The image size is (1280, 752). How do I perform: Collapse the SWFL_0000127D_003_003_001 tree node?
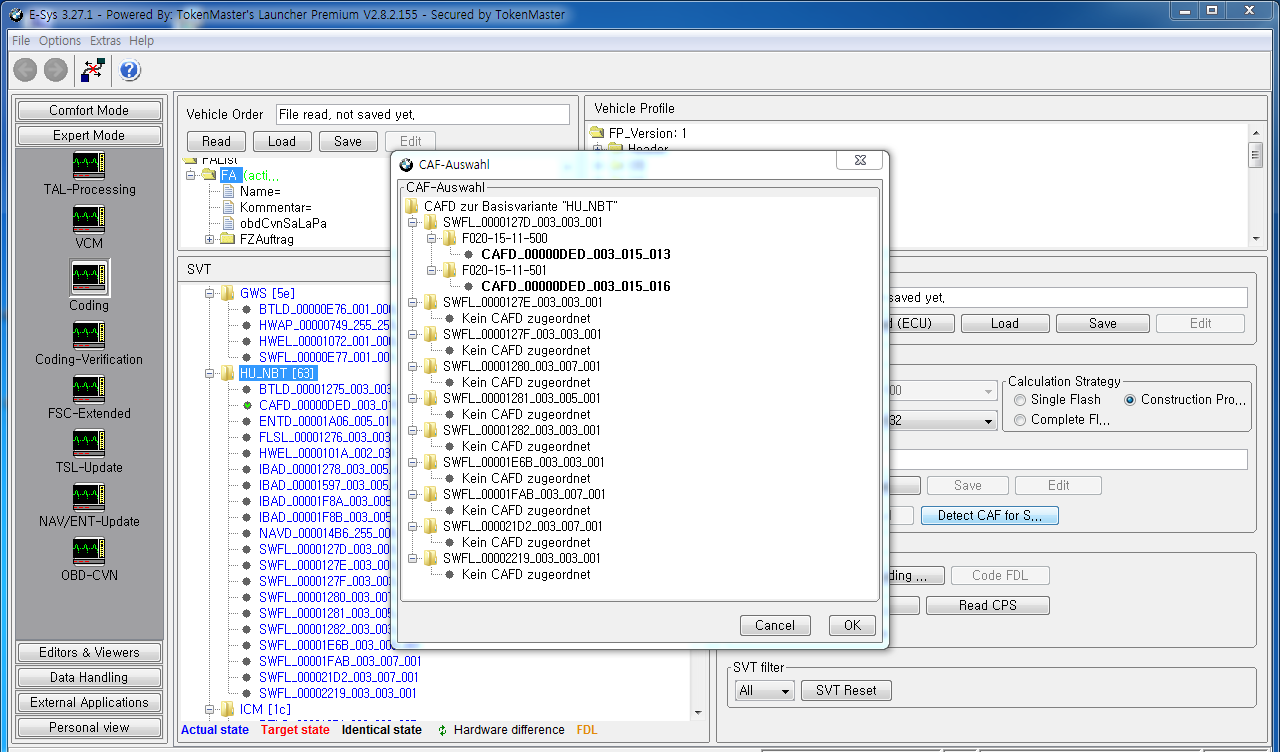(x=413, y=222)
